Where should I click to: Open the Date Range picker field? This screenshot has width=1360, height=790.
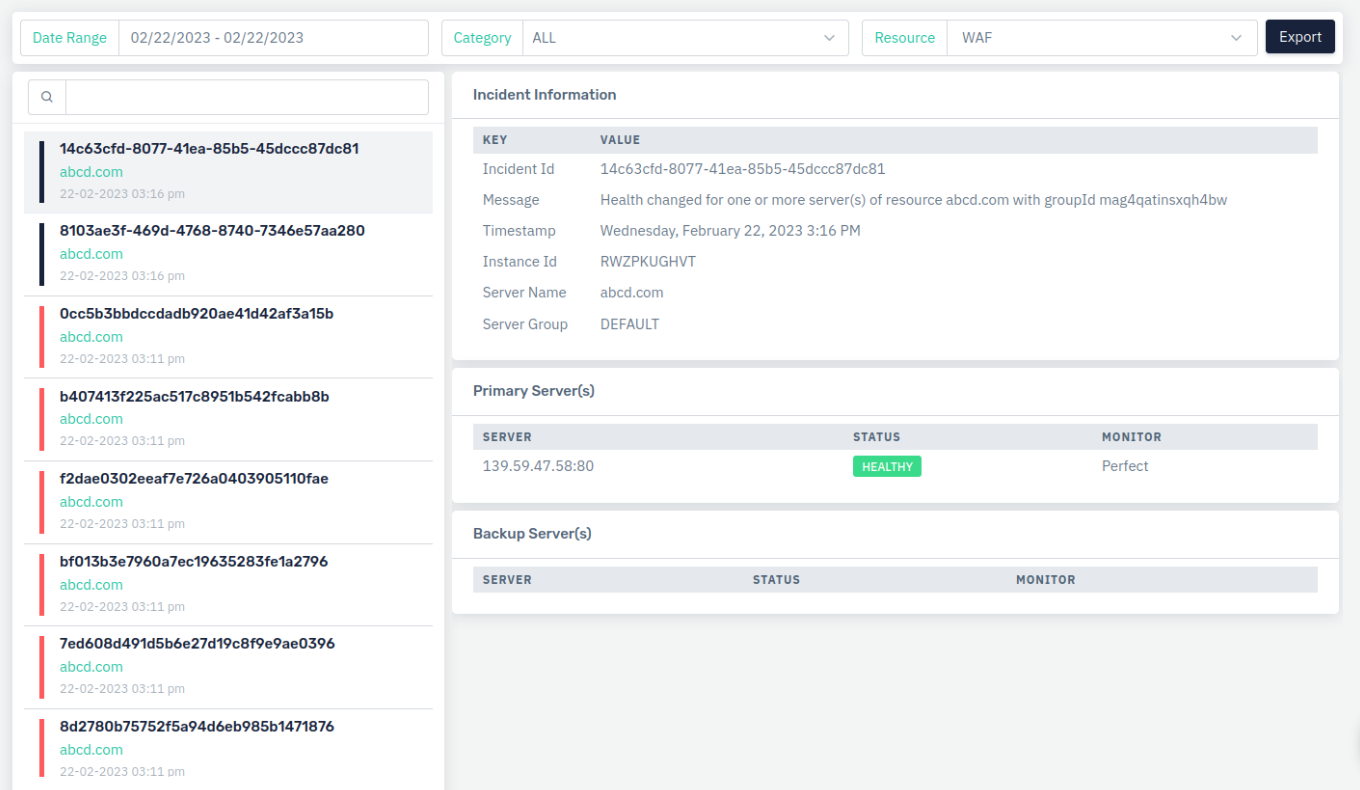273,38
